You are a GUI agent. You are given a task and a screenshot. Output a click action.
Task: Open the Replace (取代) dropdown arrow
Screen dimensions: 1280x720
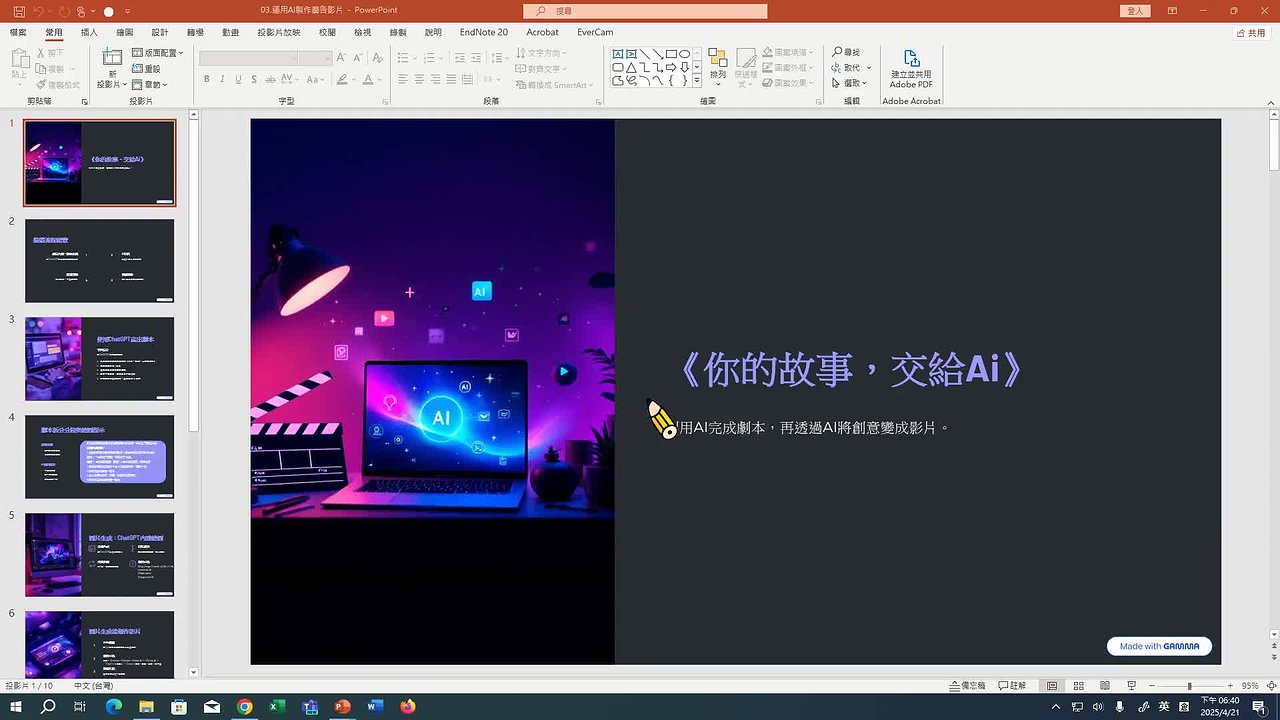[x=868, y=68]
